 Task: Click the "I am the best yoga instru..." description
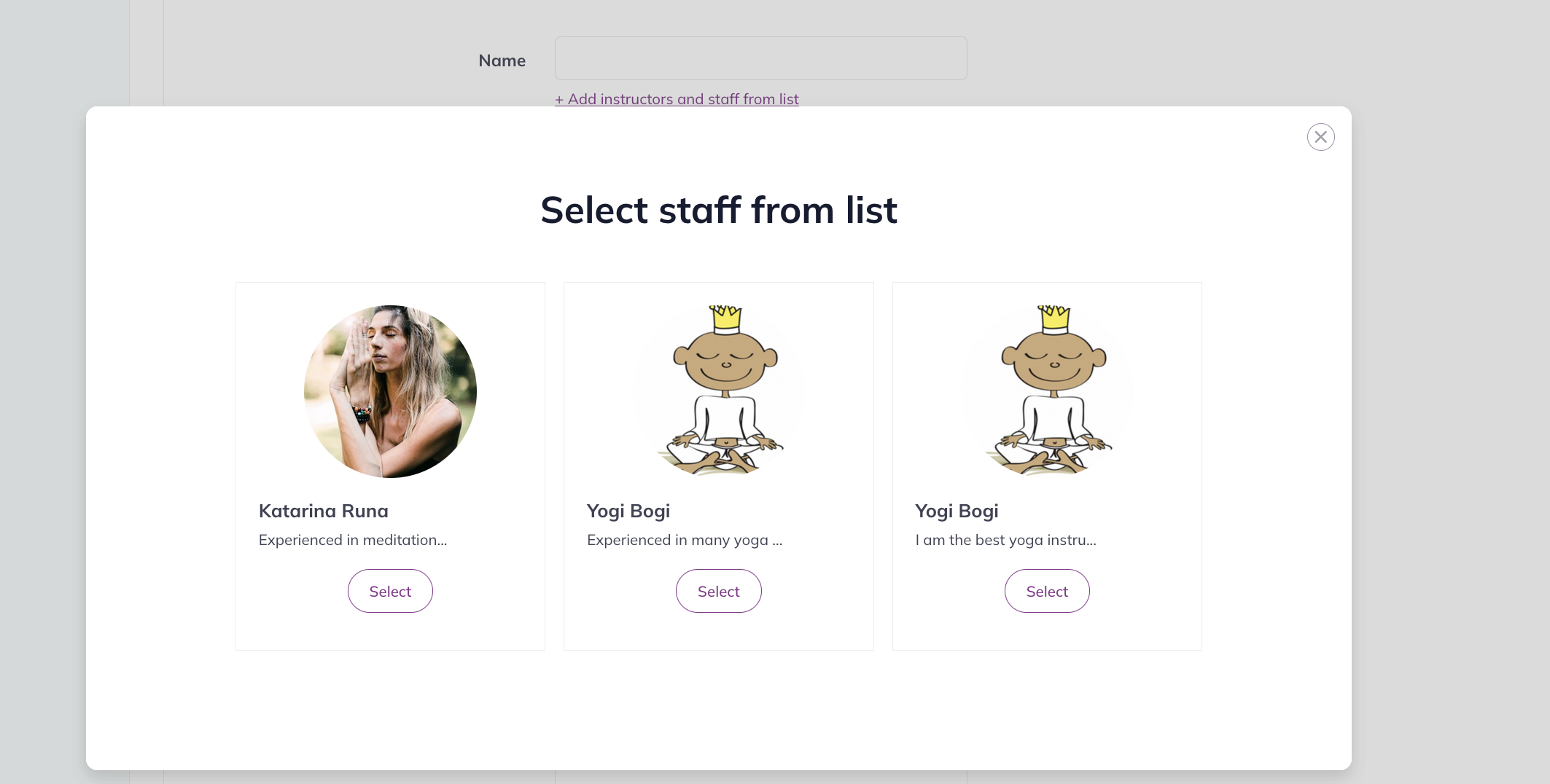point(1005,540)
